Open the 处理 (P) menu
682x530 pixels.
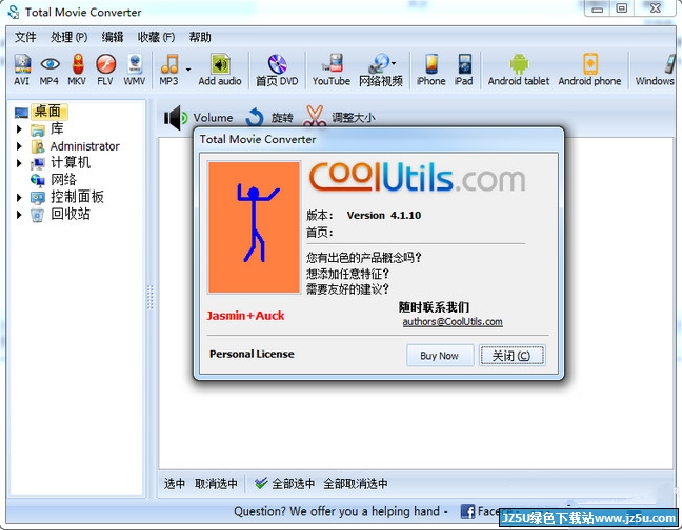click(69, 37)
